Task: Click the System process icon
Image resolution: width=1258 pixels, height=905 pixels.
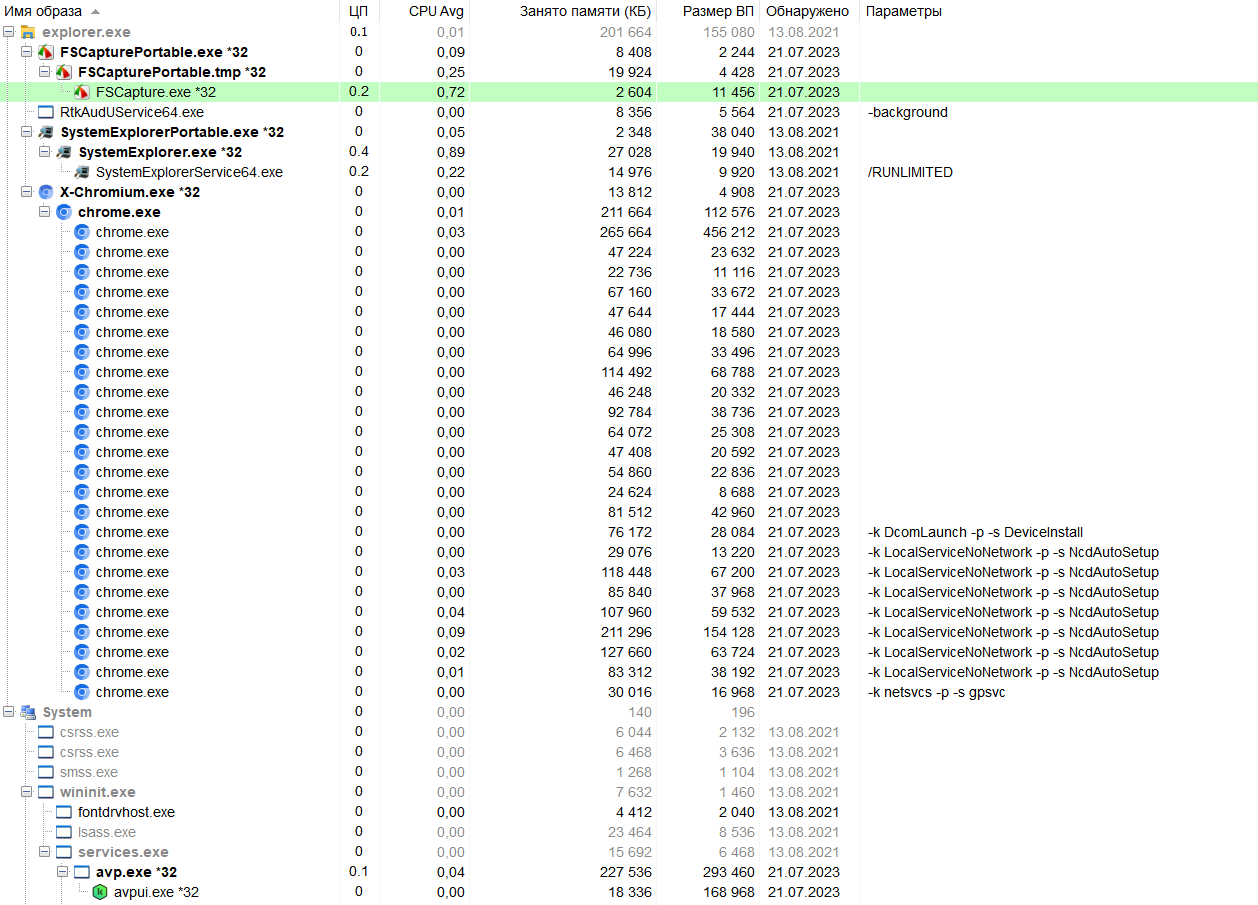Action: coord(28,712)
